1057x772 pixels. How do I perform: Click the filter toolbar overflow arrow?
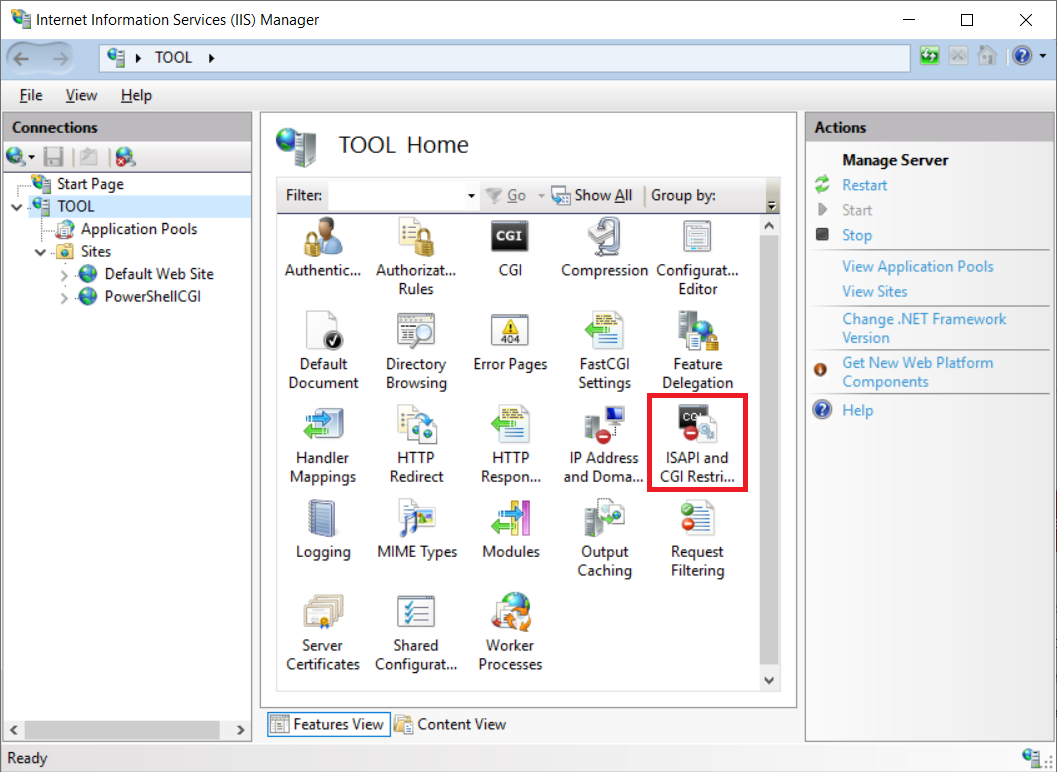coord(772,205)
